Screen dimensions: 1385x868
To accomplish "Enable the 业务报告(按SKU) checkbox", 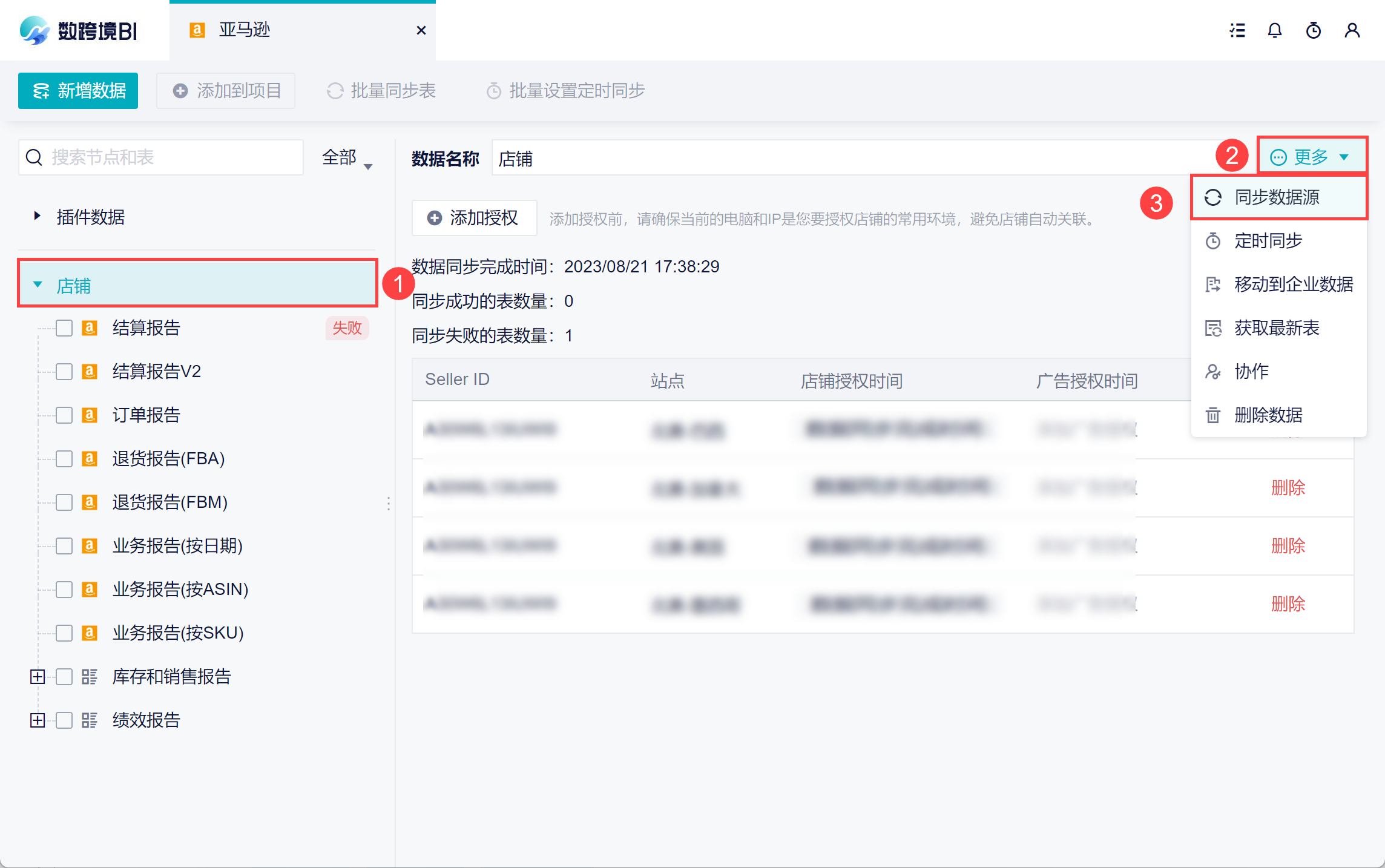I will pyautogui.click(x=64, y=633).
